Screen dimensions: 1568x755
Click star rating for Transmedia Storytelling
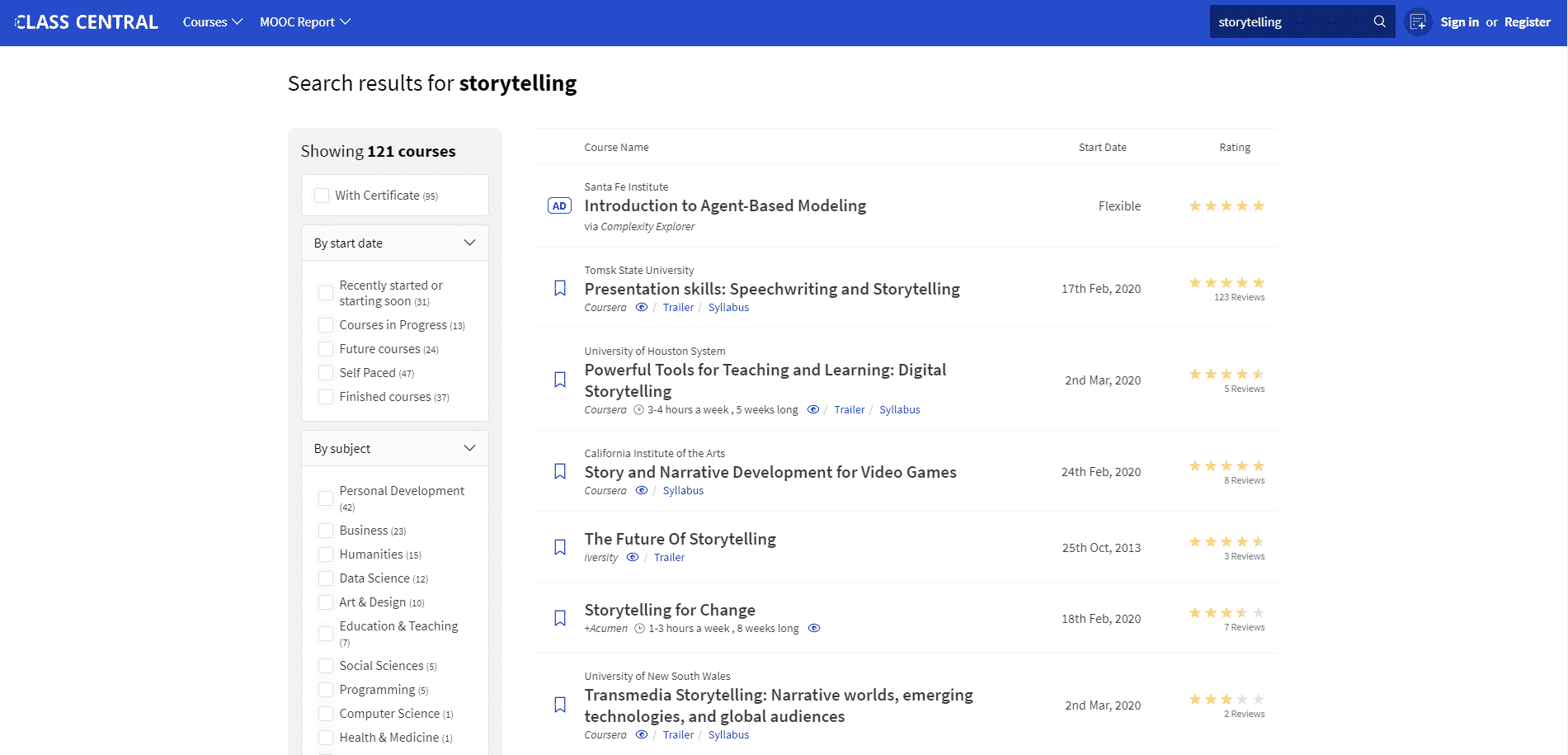coord(1227,699)
